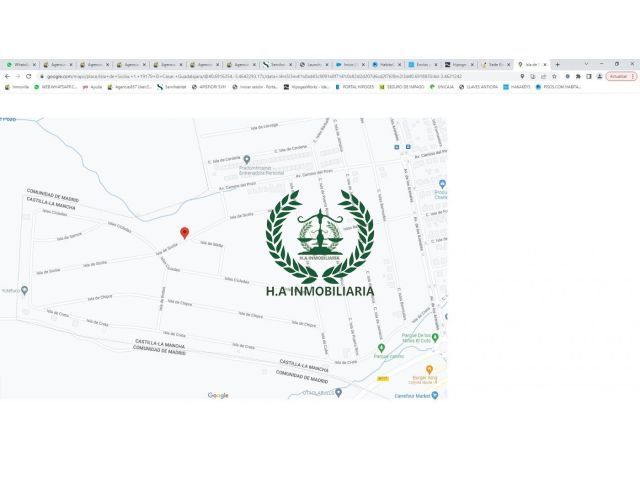Open the Chrome profile avatar
640x480 pixels.
pos(599,76)
